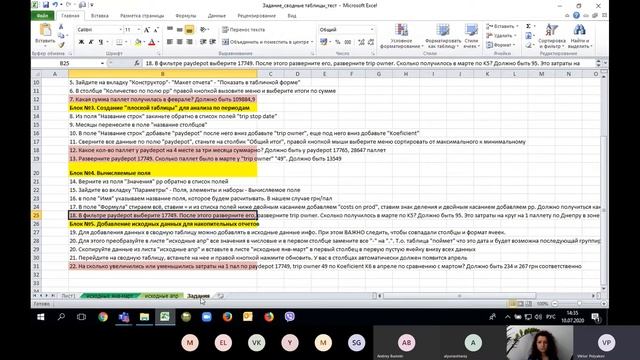640x360 pixels.
Task: Click the Decrease Decimal icon
Action: pyautogui.click(x=371, y=42)
